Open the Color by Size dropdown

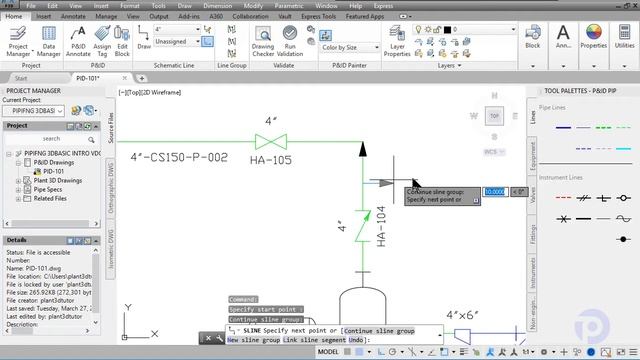[x=349, y=48]
